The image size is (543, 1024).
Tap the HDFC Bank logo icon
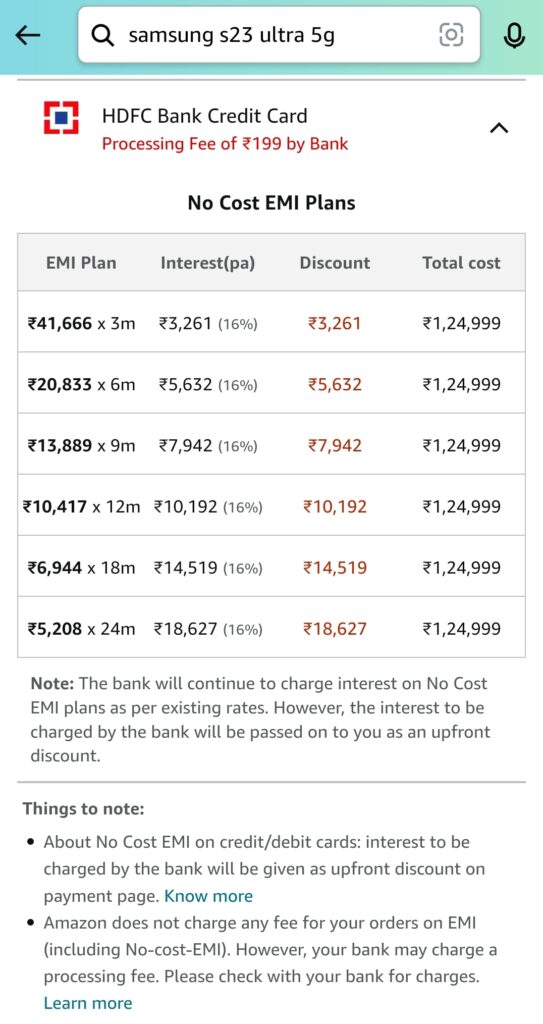[x=61, y=118]
